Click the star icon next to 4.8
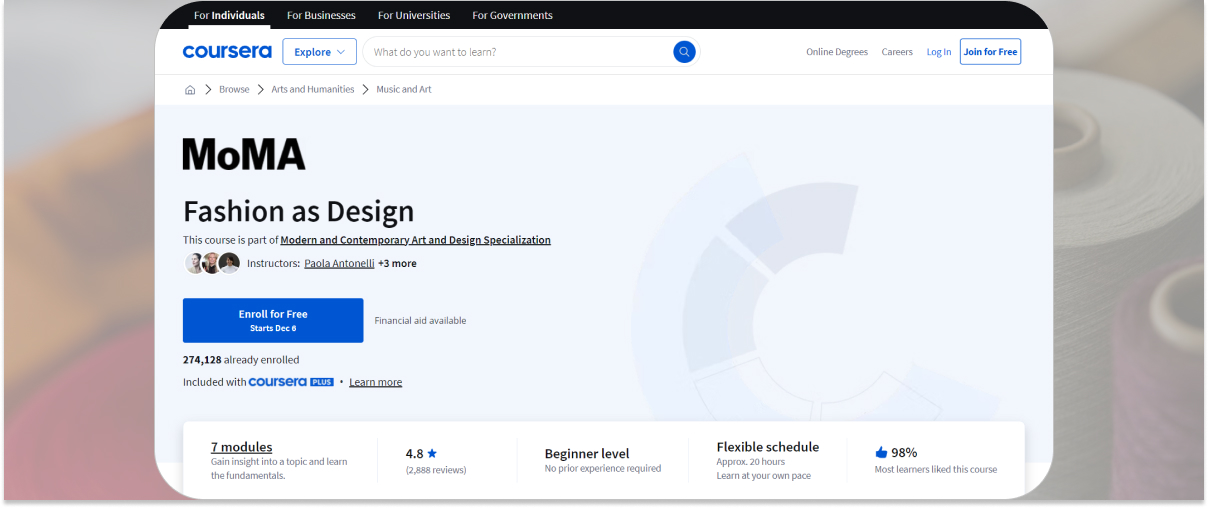Screen dimensions: 1208x508 tap(432, 453)
